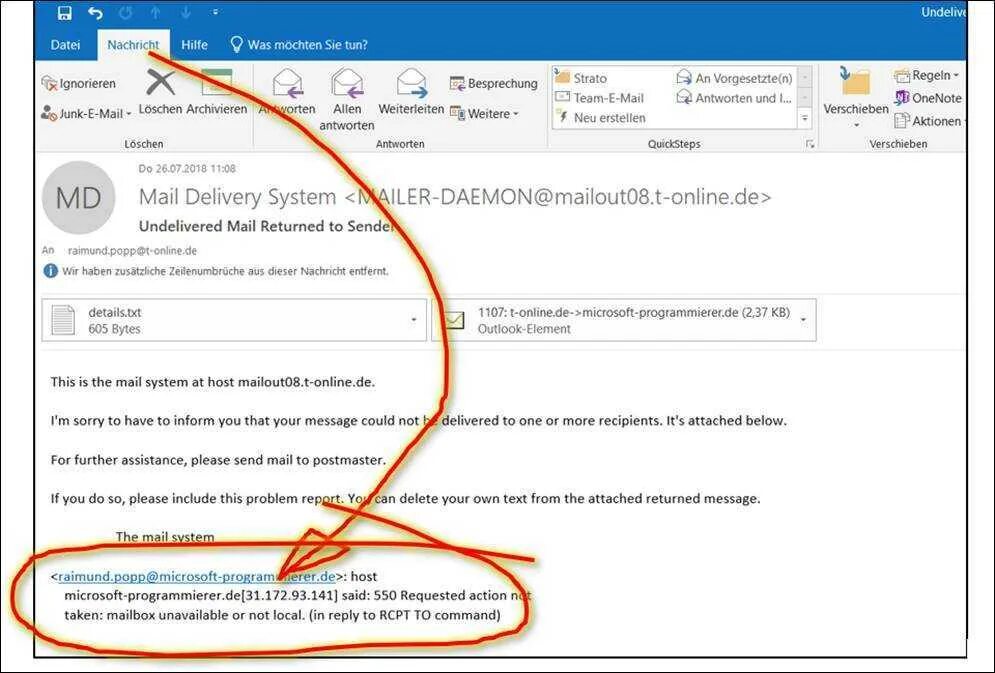Click the Neu erstellen quick step
This screenshot has width=995, height=673.
601,117
